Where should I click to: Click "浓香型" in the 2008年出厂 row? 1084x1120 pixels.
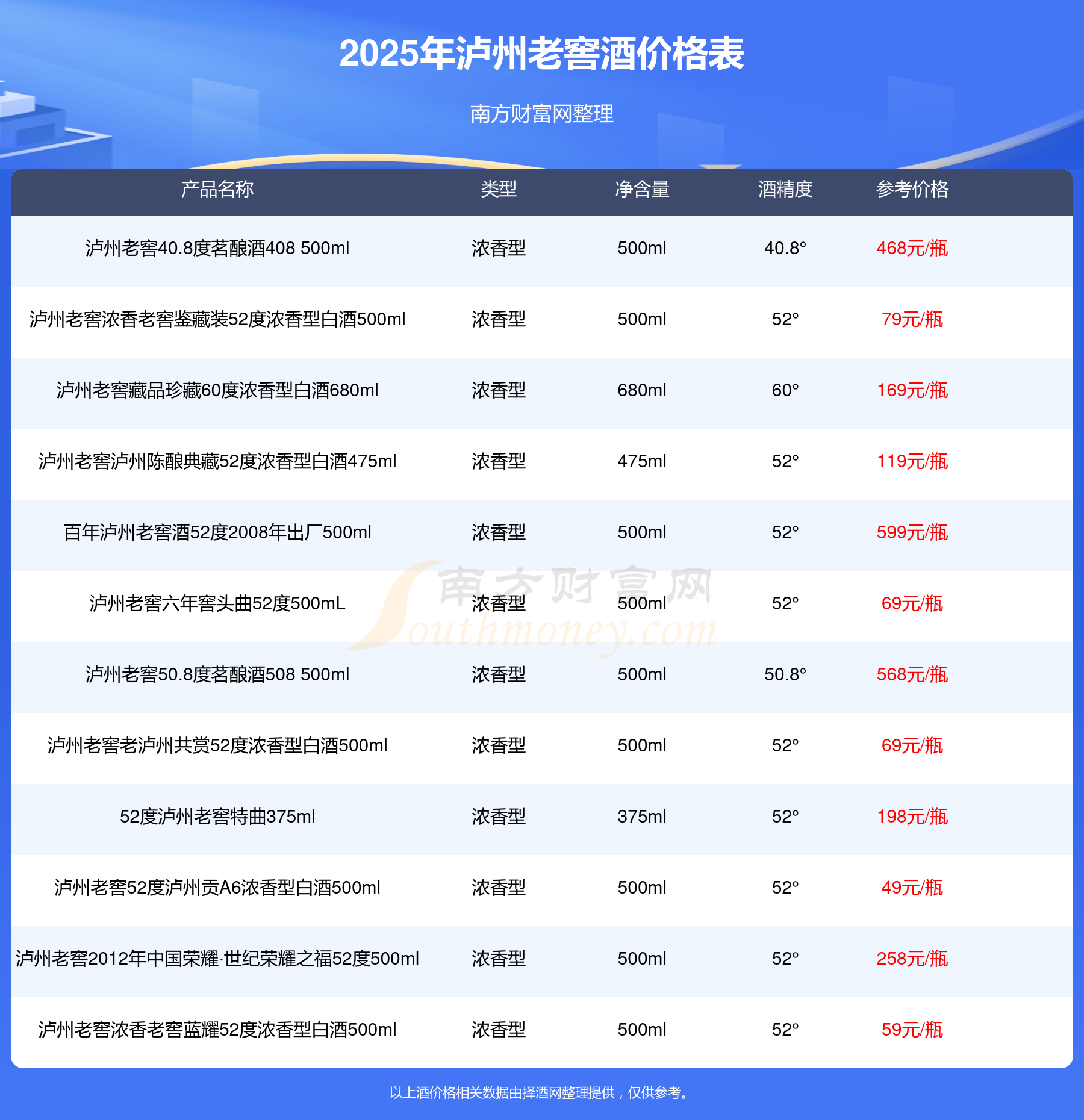pyautogui.click(x=499, y=532)
